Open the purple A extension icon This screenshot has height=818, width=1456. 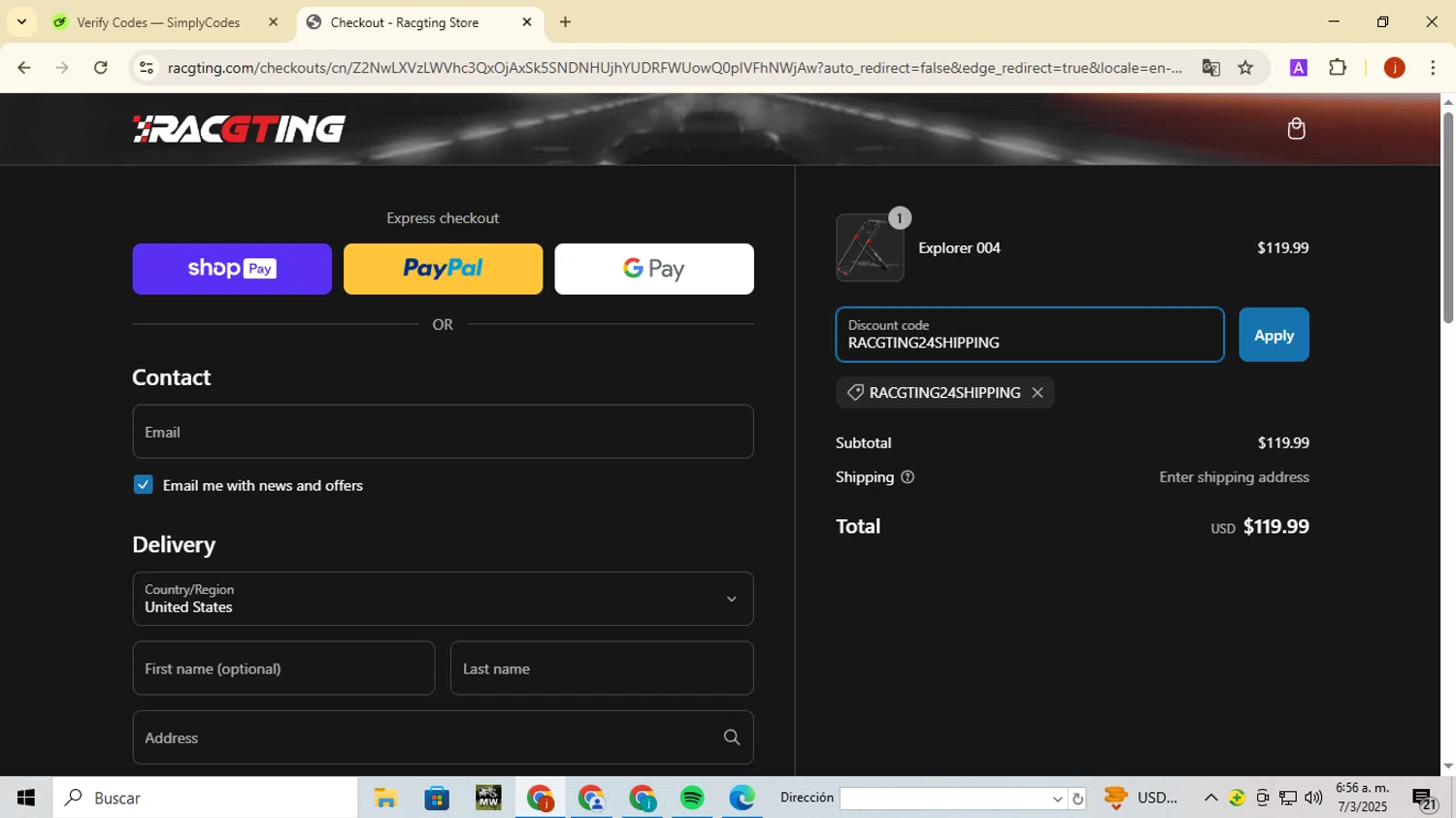(1299, 68)
